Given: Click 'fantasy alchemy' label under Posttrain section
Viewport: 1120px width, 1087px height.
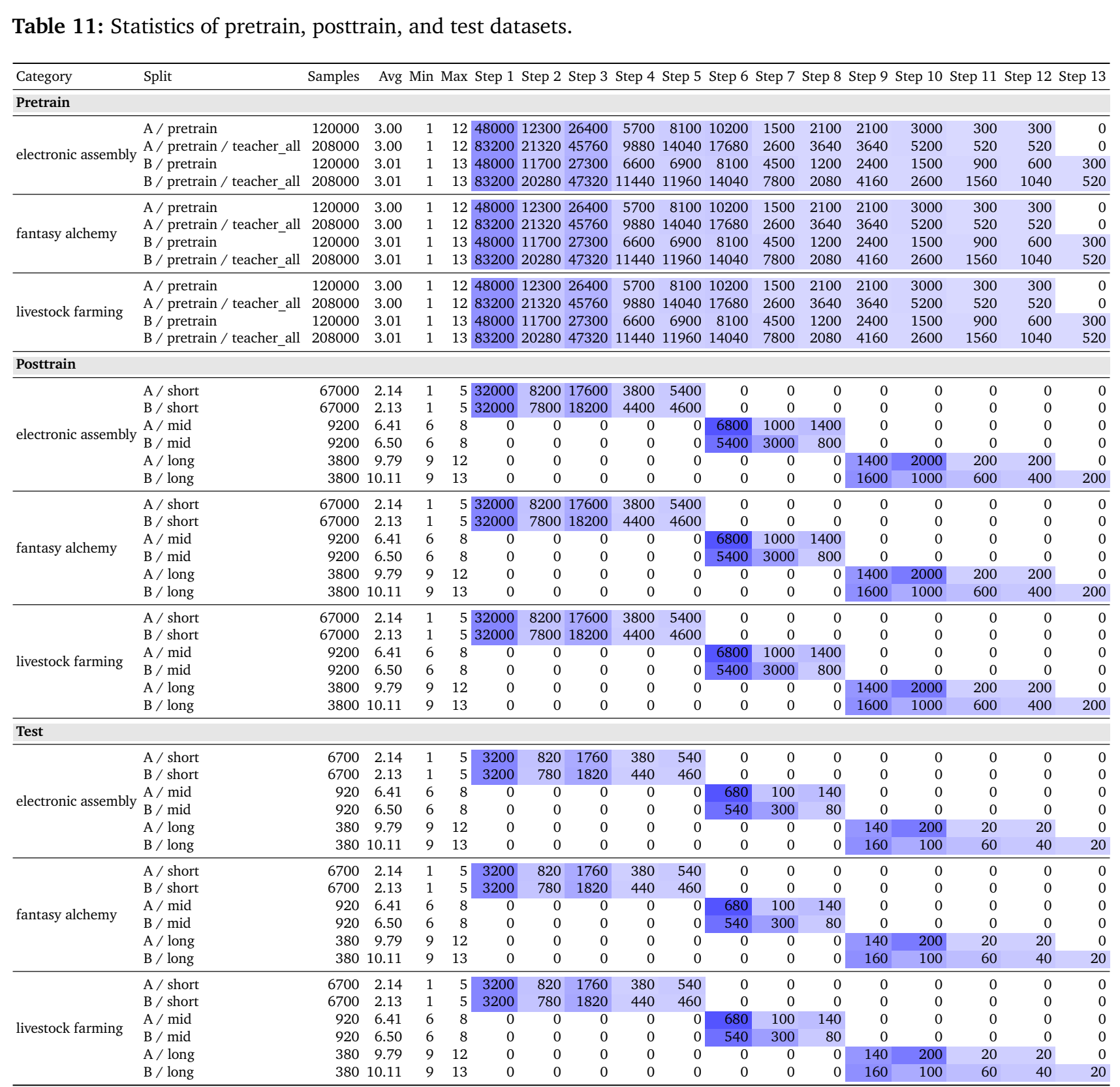Looking at the screenshot, I should pos(67,548).
